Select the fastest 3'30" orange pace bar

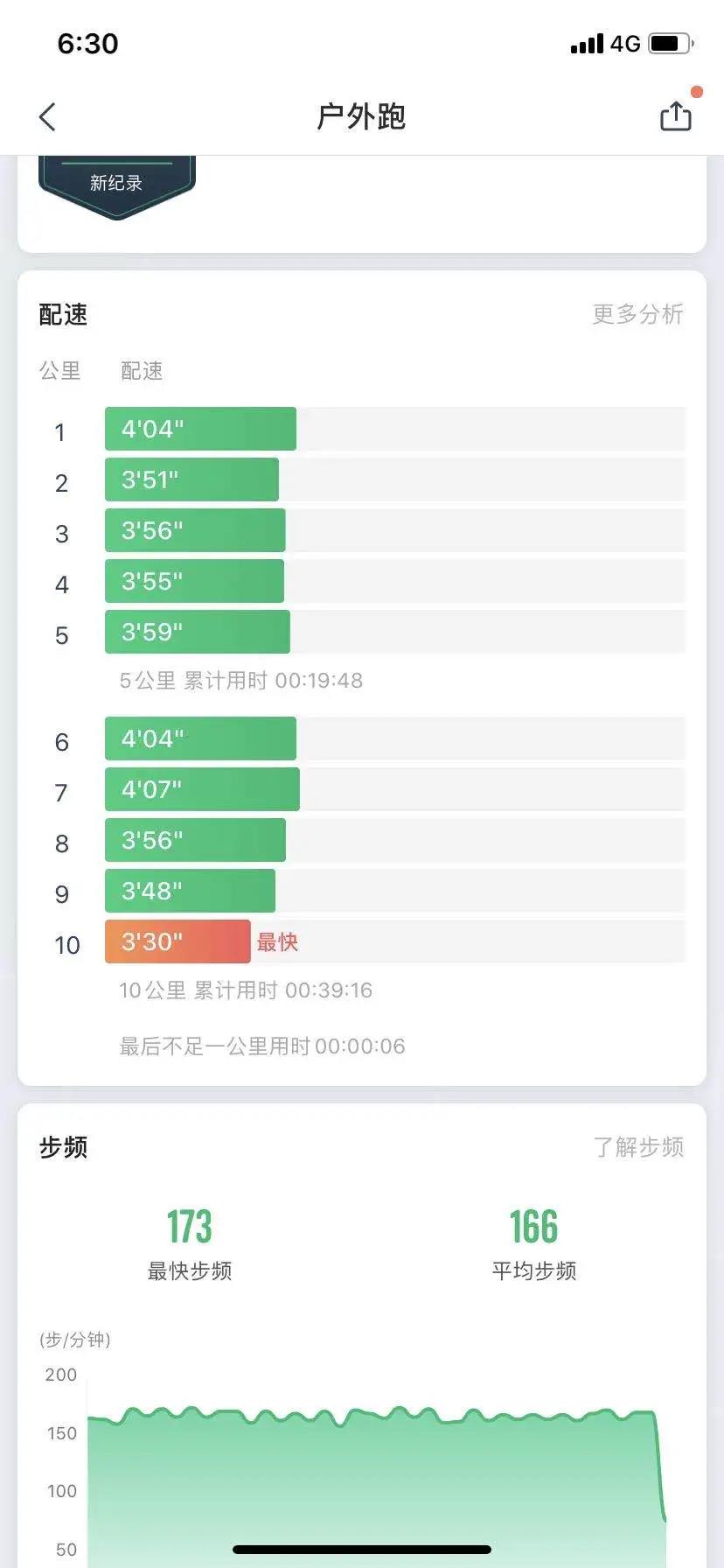tap(178, 941)
